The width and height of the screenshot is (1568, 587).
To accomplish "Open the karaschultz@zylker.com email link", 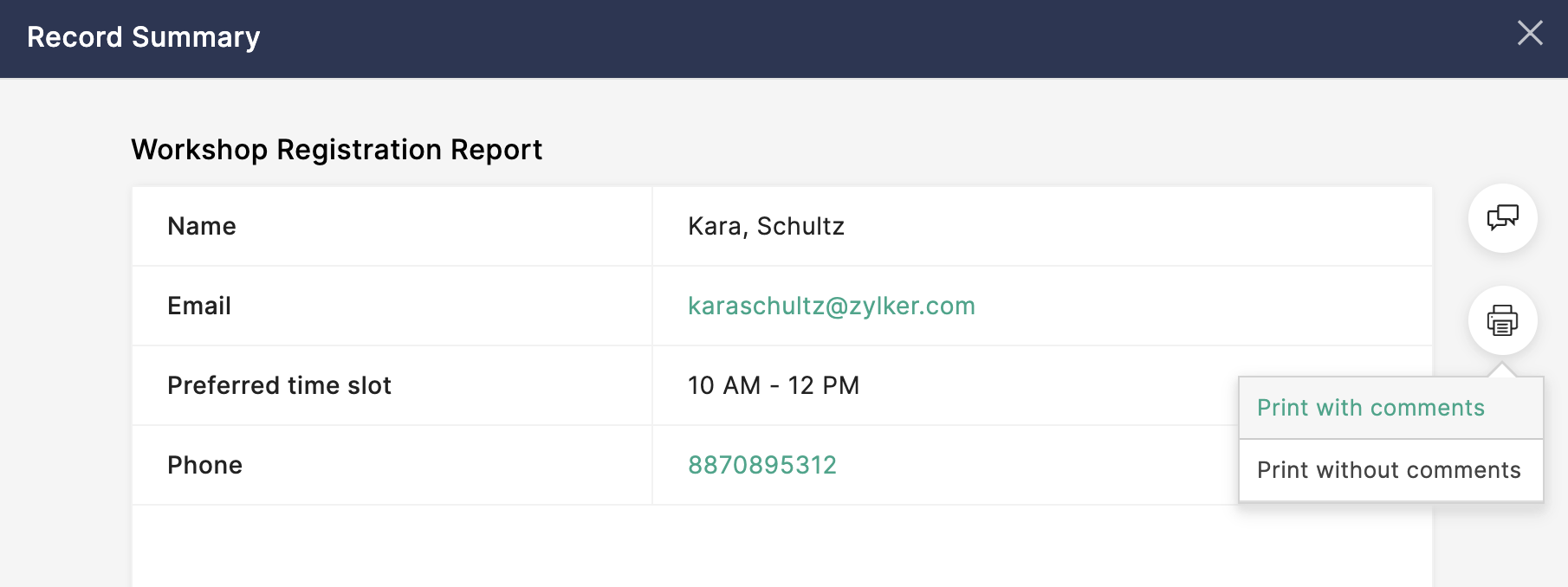I will click(x=831, y=306).
